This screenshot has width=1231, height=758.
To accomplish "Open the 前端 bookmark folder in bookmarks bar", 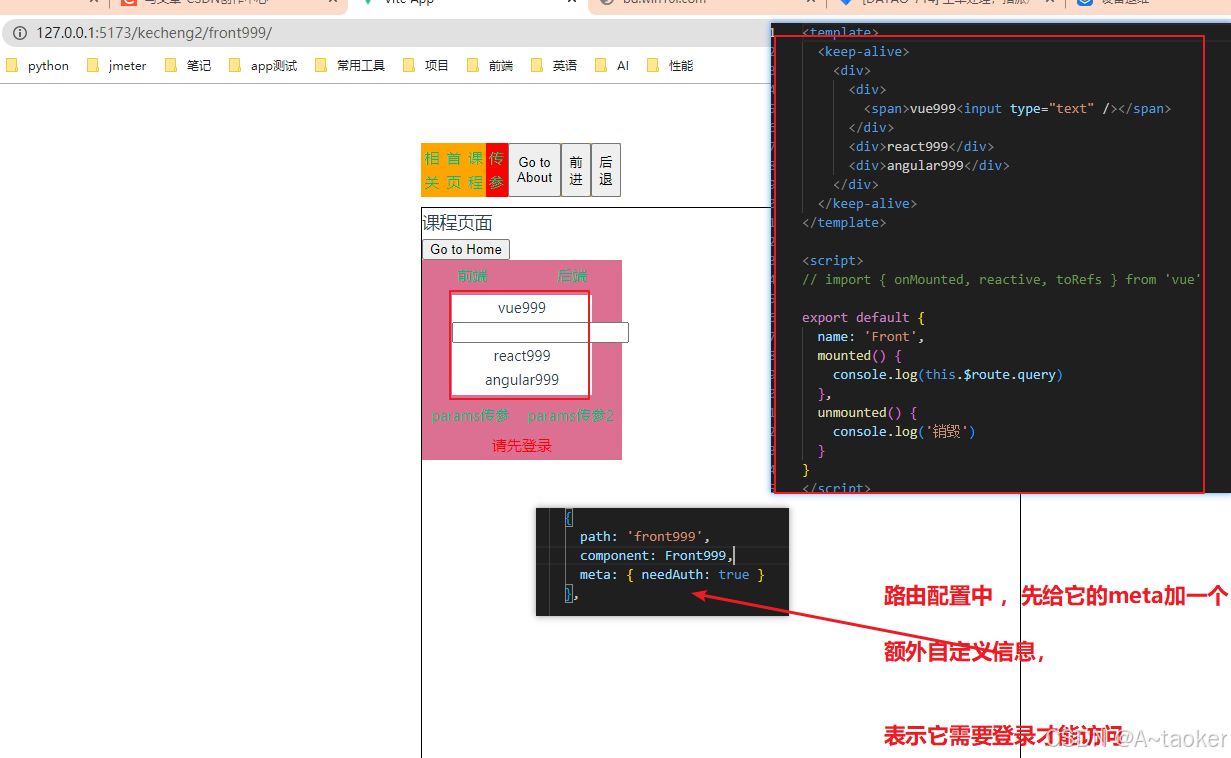I will [x=490, y=66].
